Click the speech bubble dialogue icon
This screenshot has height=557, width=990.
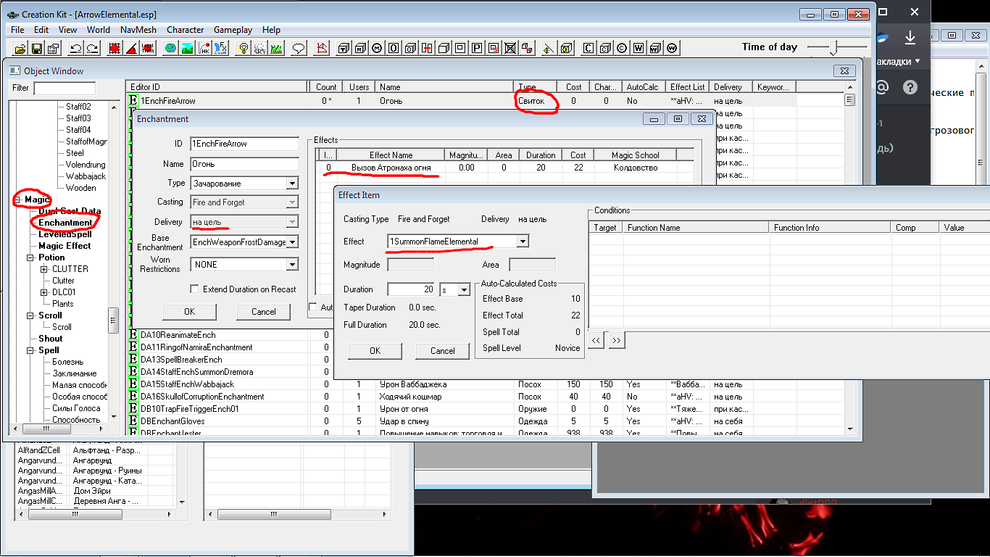tap(298, 48)
